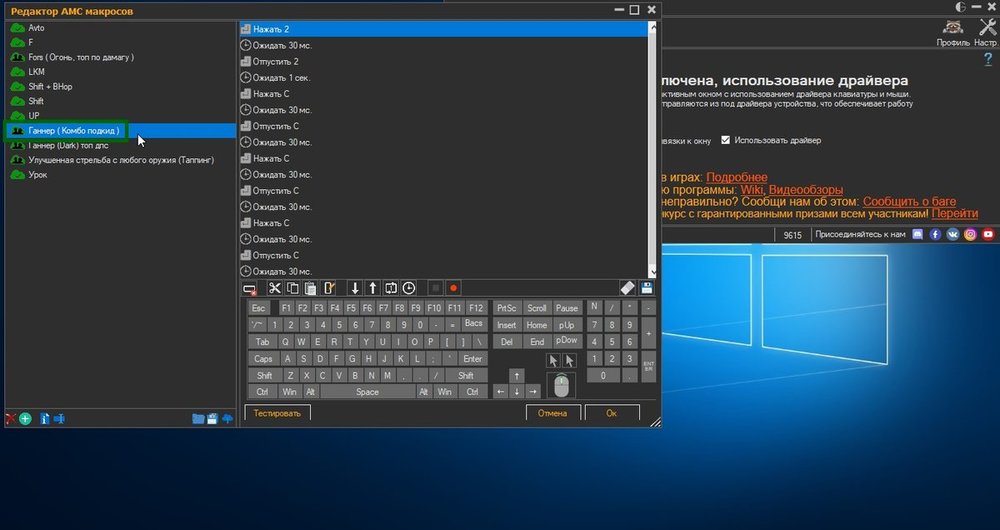Delete macro with red X icon

[x=10, y=419]
